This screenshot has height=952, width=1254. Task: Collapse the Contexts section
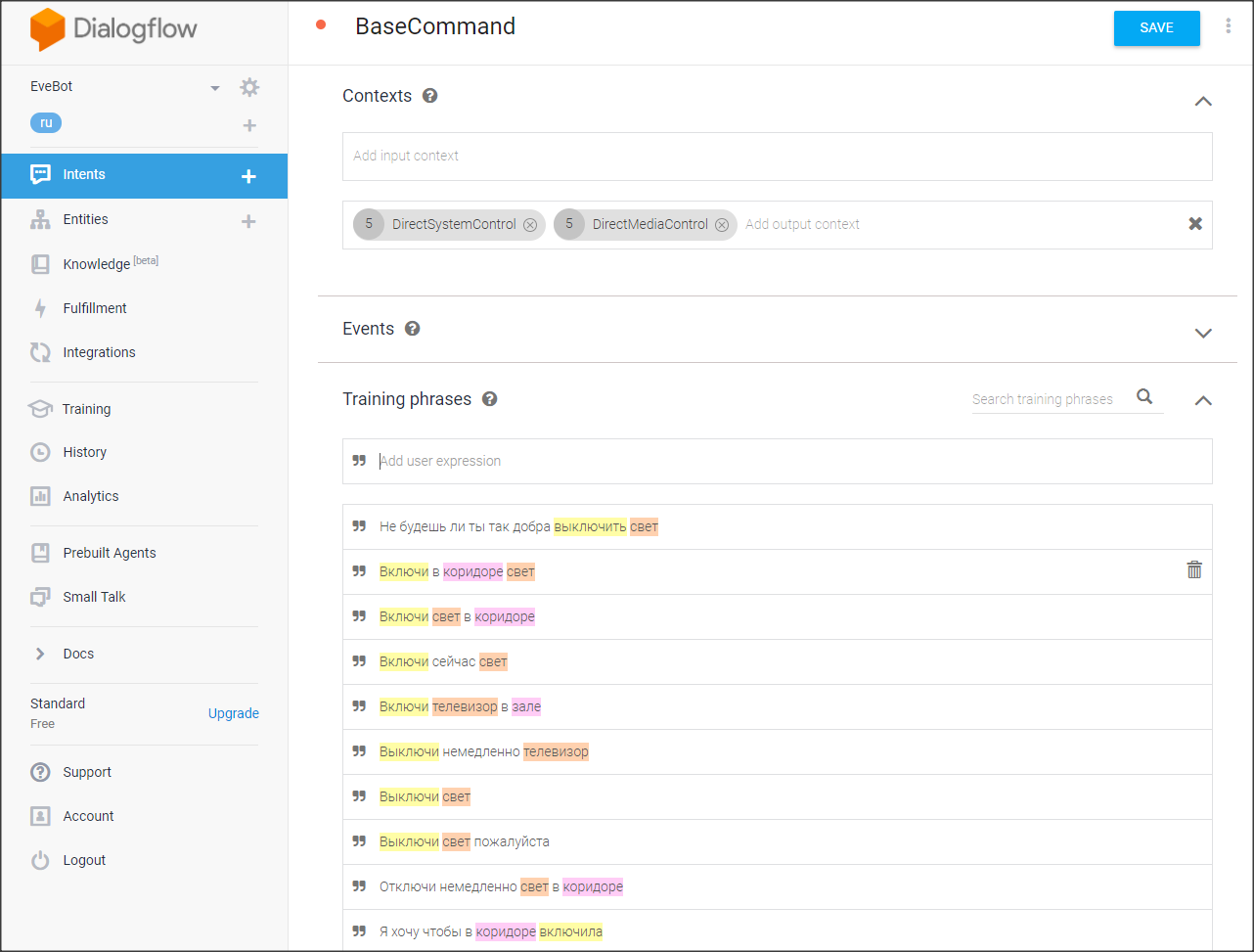point(1203,101)
